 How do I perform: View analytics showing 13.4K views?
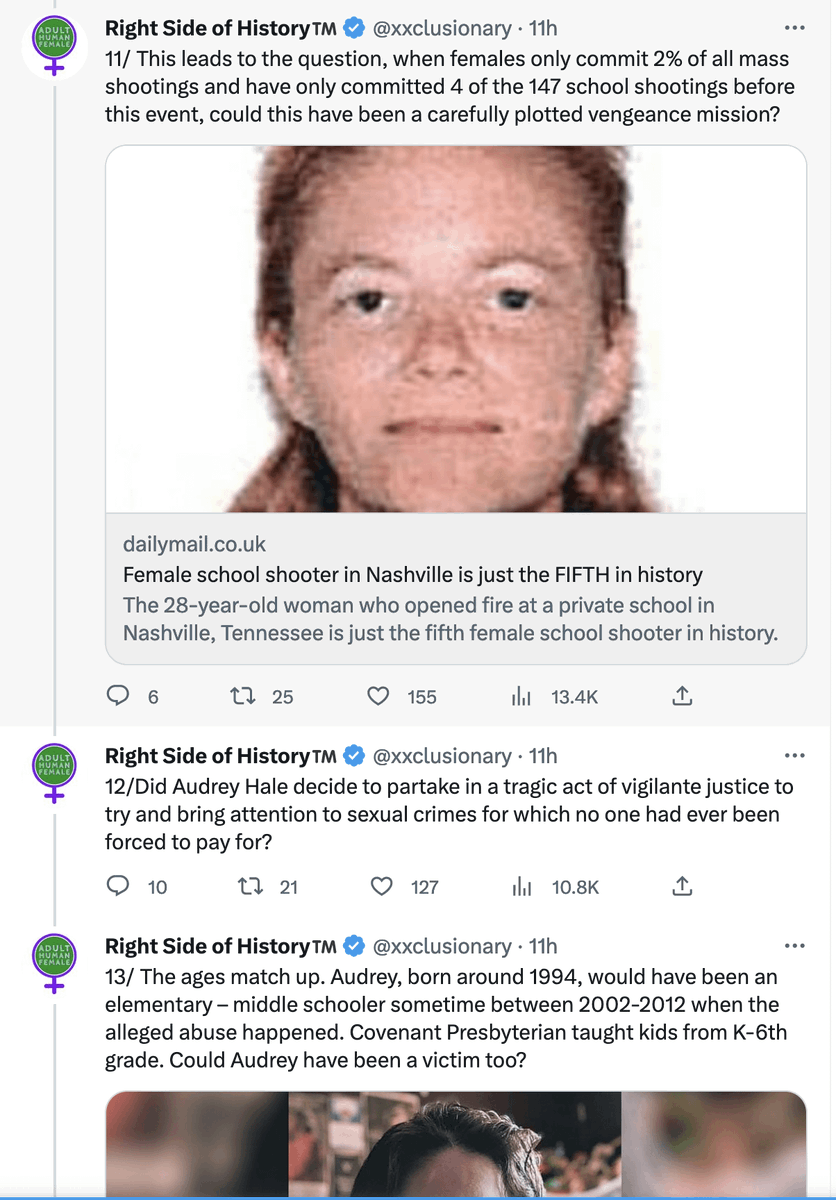click(x=521, y=696)
